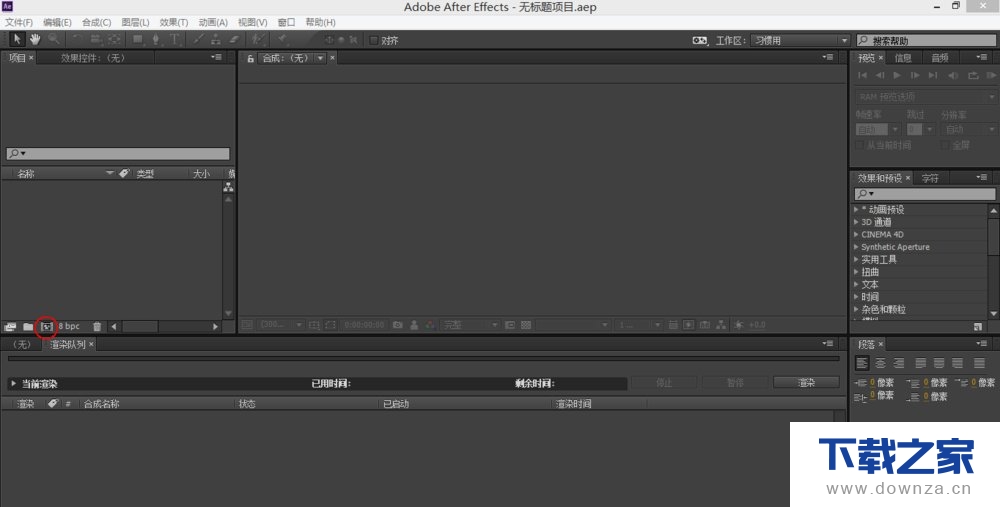Select the Pen tool

click(x=156, y=40)
